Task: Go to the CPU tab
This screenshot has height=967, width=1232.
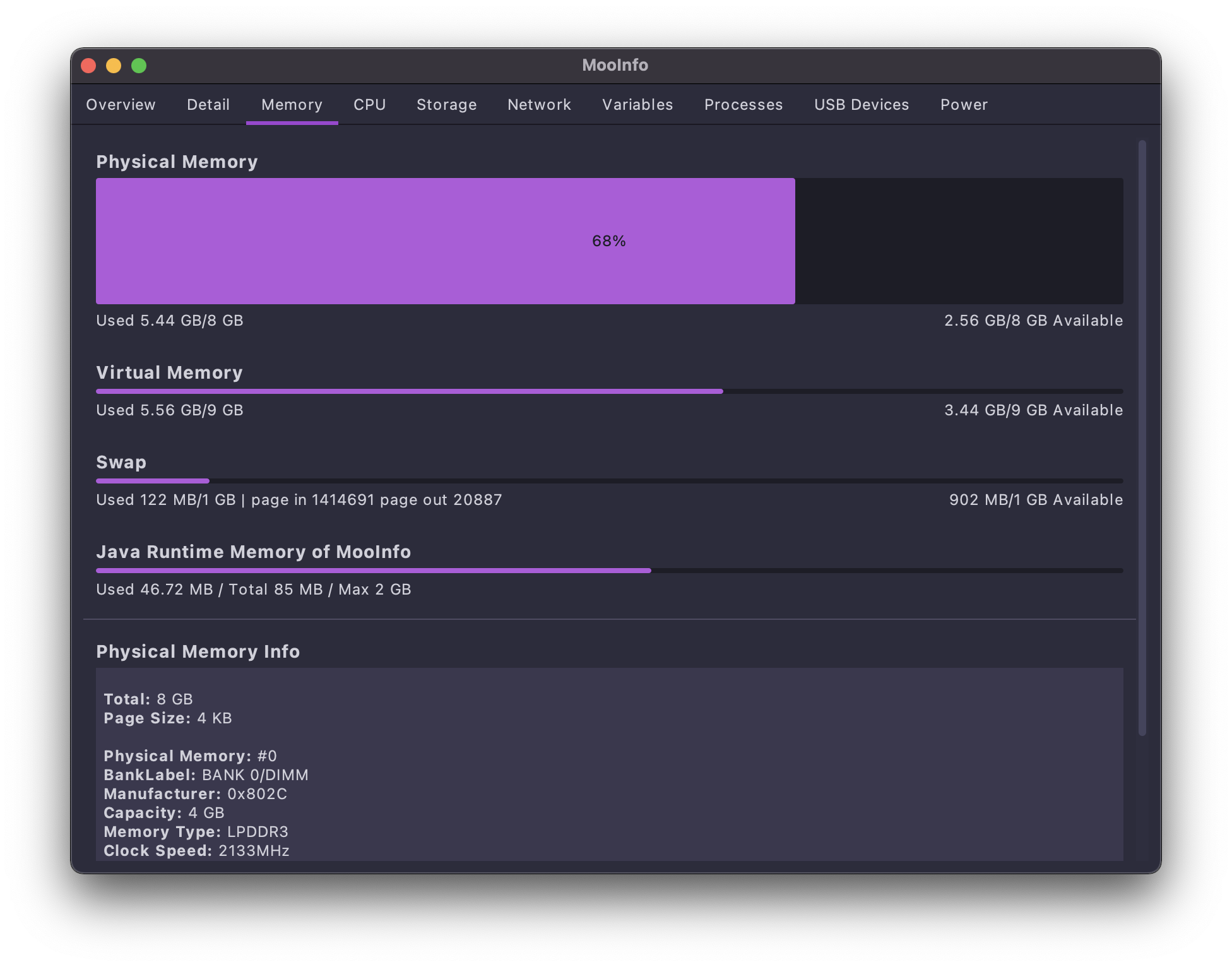Action: coord(369,105)
